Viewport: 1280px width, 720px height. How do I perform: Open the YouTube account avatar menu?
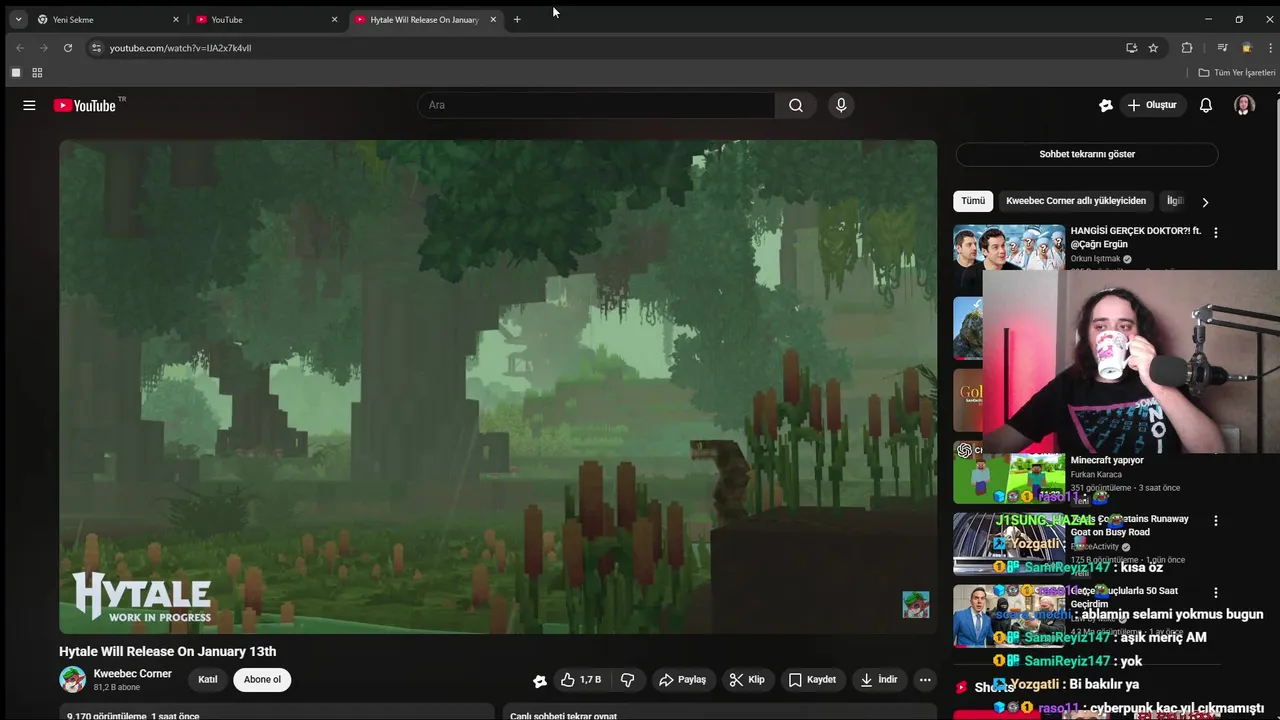1244,105
